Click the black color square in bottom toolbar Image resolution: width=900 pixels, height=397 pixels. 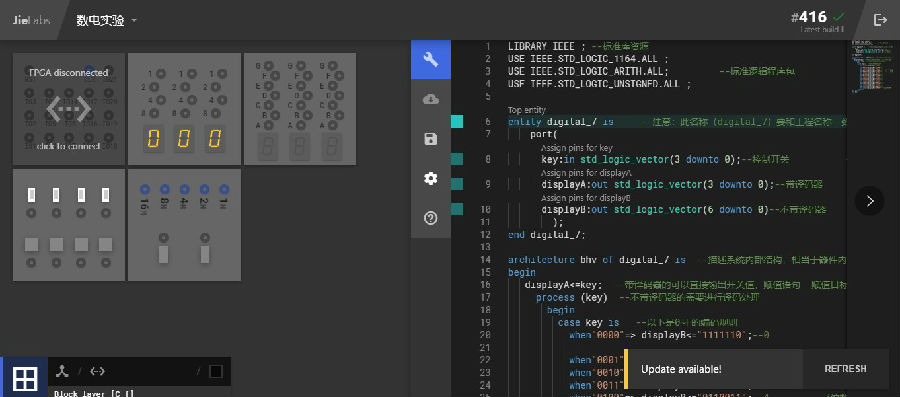[216, 372]
